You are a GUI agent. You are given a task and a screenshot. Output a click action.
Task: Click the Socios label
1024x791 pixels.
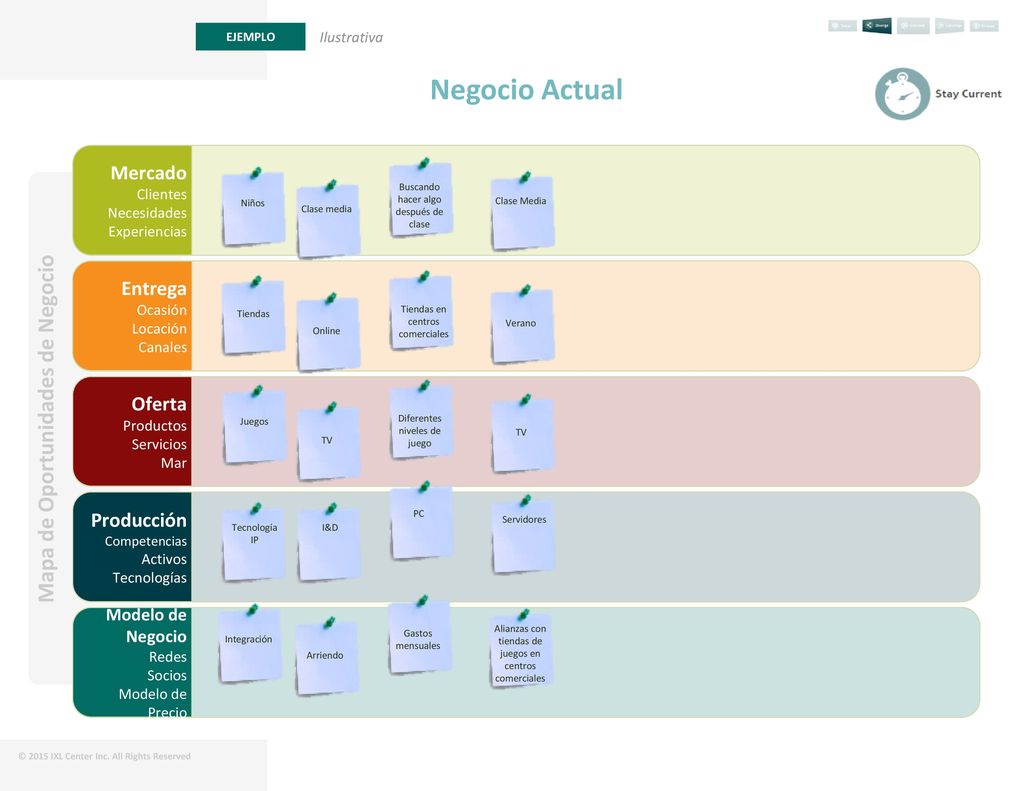coord(167,675)
